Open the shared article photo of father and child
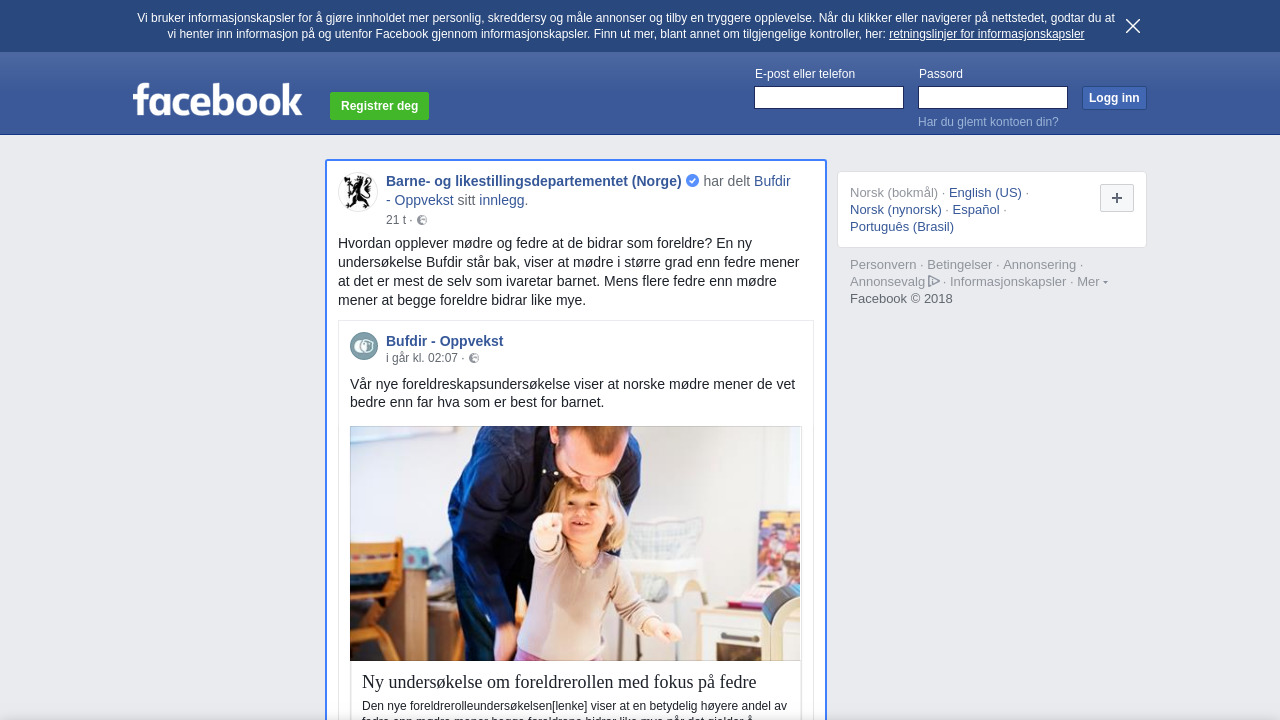Image resolution: width=1280 pixels, height=720 pixels. 575,543
